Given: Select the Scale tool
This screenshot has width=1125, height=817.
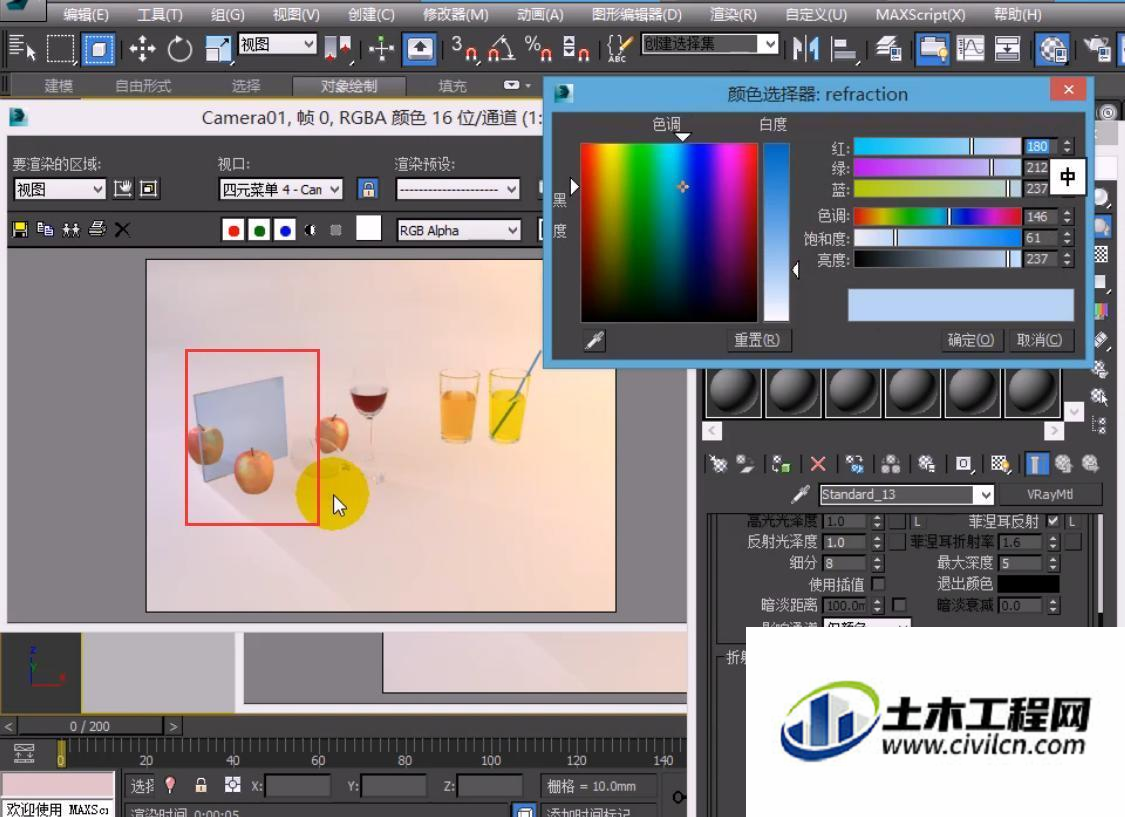Looking at the screenshot, I should (x=217, y=49).
